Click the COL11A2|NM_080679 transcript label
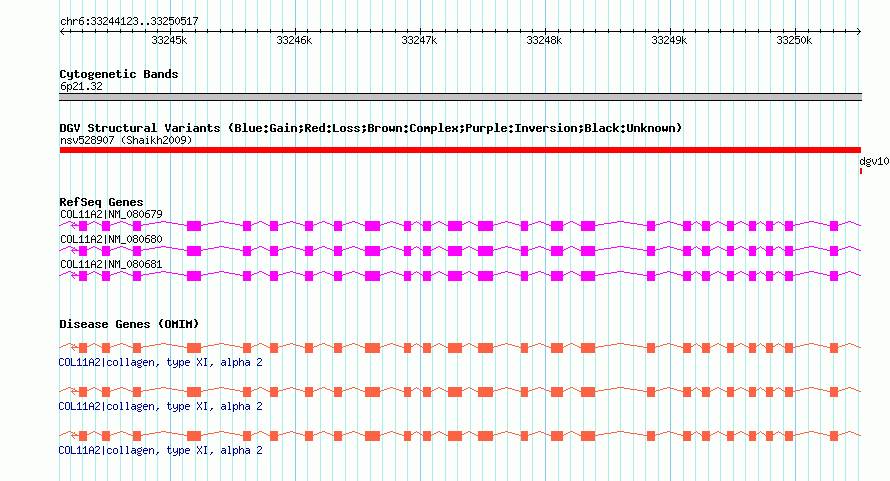890x481 pixels. (111, 215)
